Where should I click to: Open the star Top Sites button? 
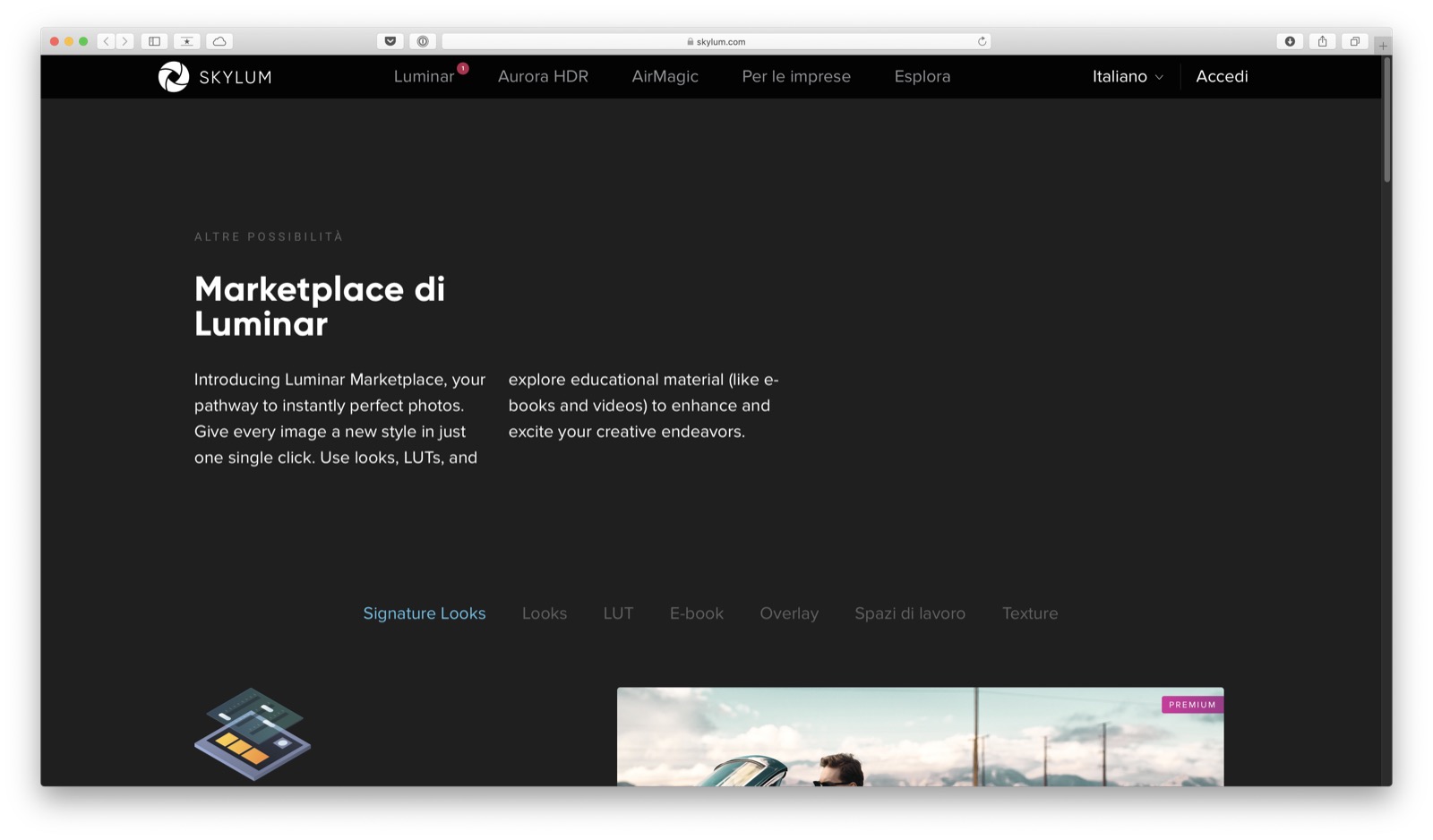[186, 41]
